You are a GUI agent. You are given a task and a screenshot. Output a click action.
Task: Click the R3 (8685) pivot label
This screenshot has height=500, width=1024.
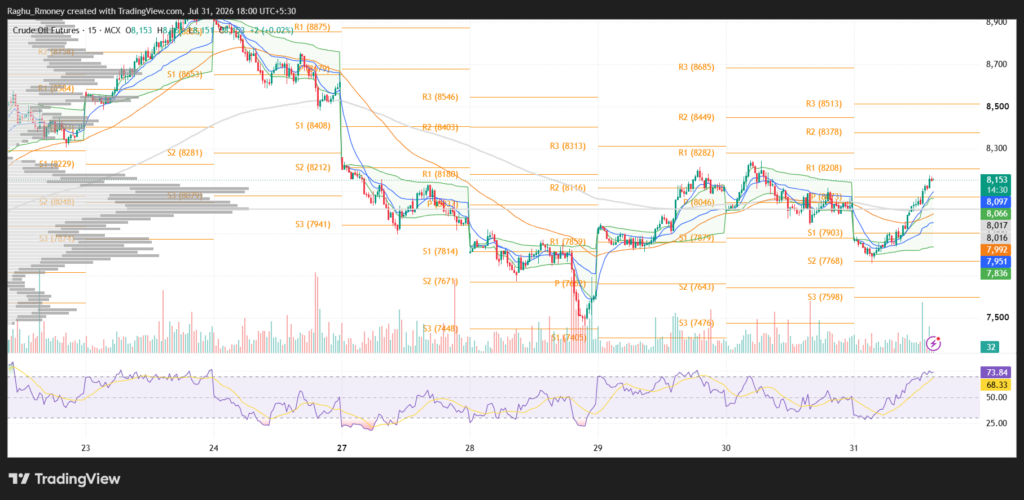pyautogui.click(x=696, y=67)
